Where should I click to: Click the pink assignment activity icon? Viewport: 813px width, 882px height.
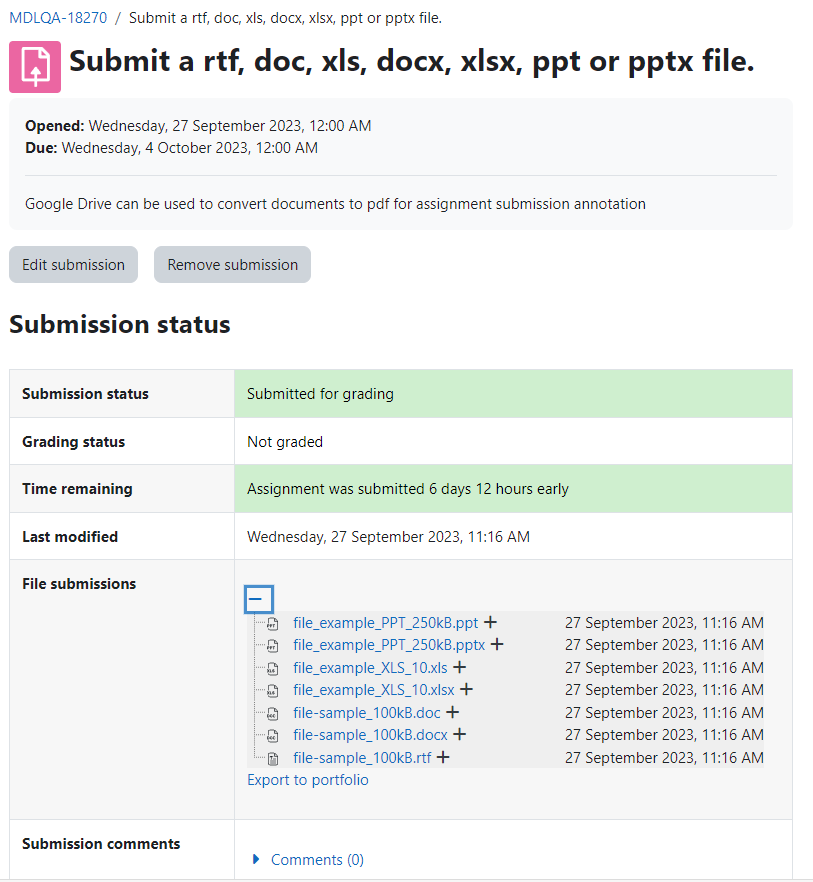(35, 66)
